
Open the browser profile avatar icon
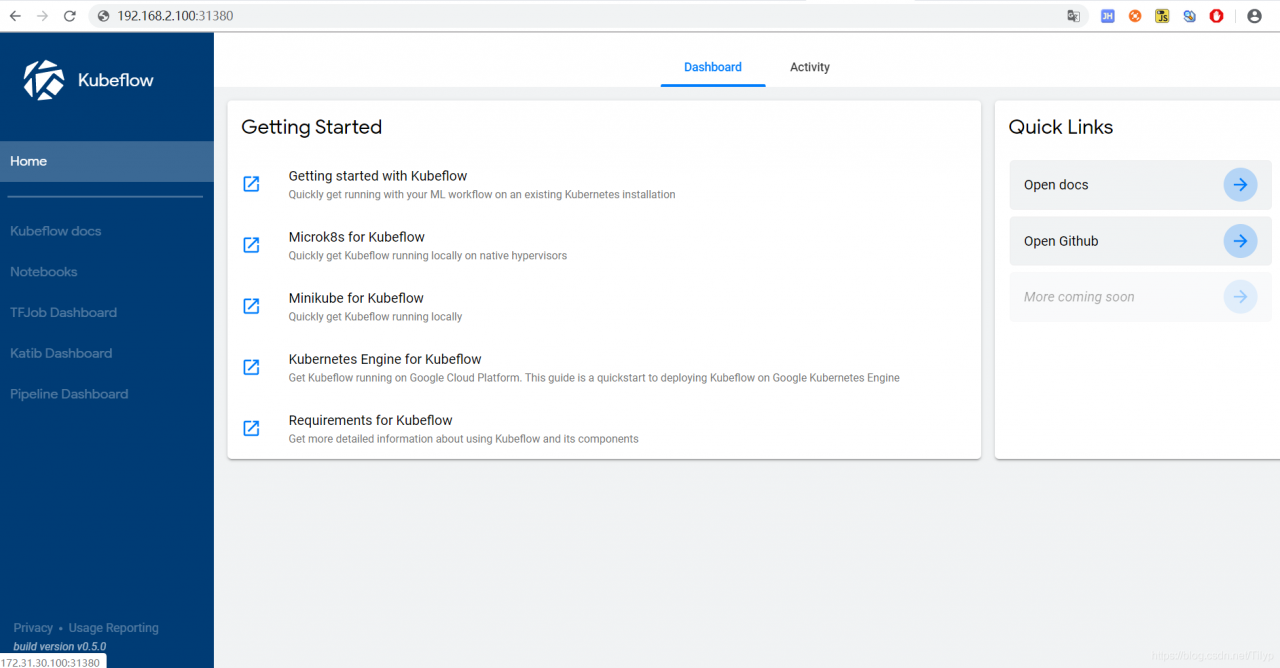click(x=1254, y=16)
